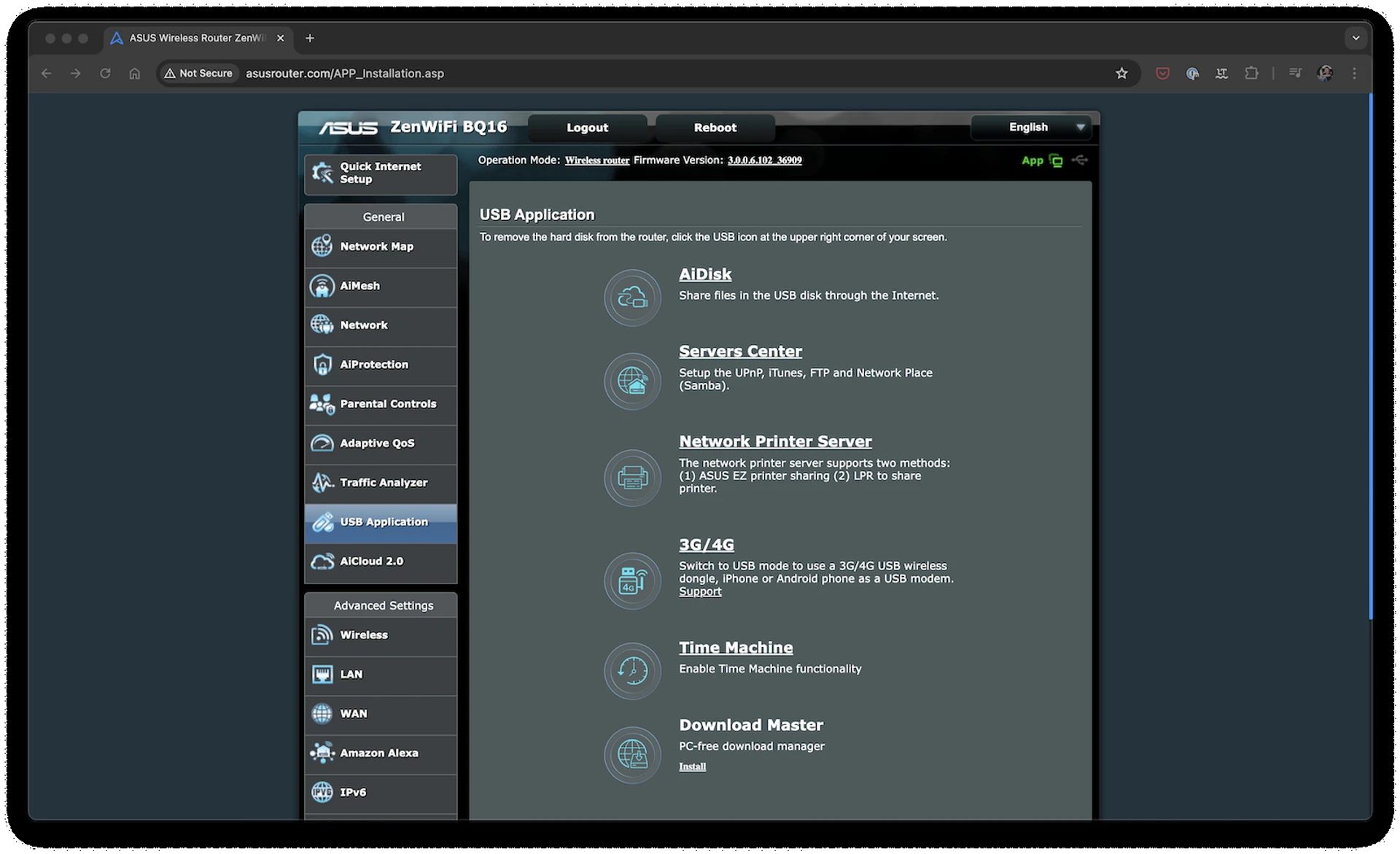Click the green network status icon beside App

[x=1055, y=160]
